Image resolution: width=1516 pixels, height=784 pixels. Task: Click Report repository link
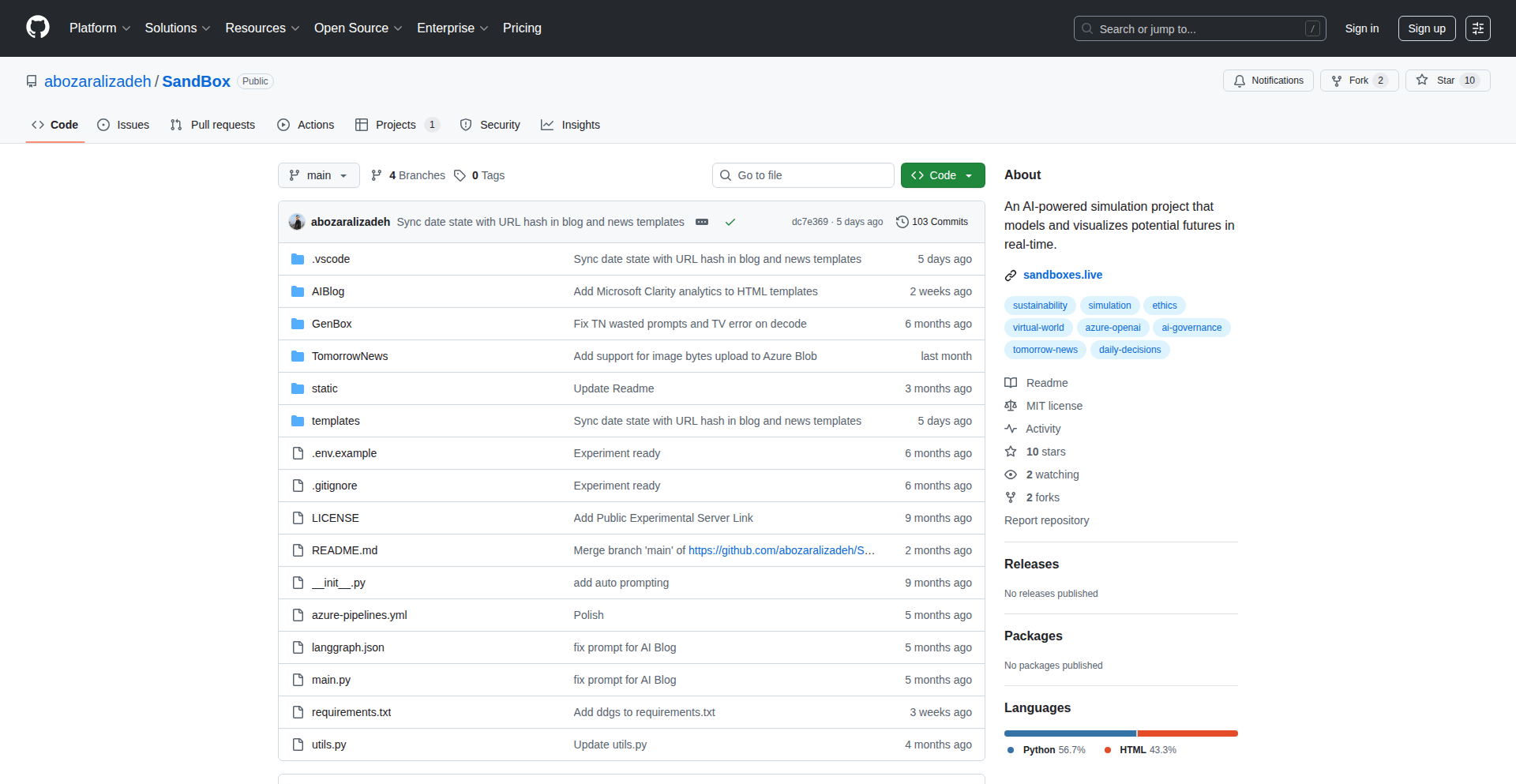pyautogui.click(x=1046, y=520)
